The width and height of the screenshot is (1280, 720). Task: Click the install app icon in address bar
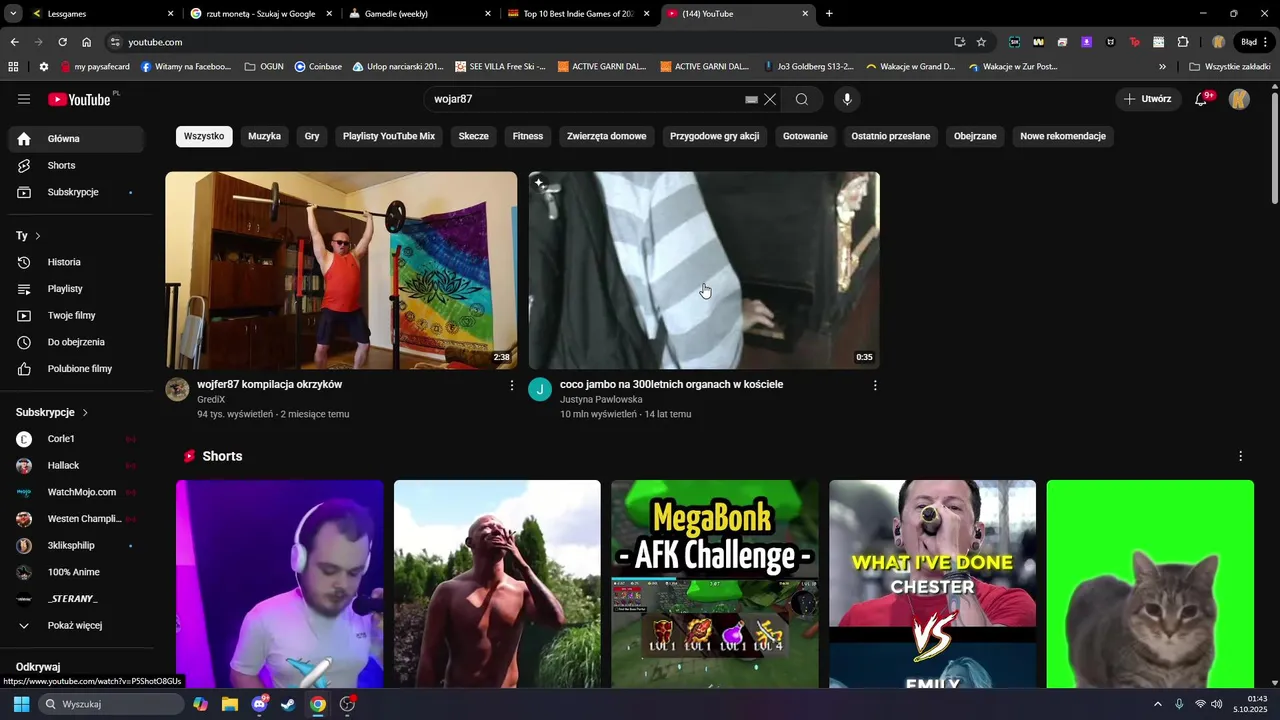point(960,42)
